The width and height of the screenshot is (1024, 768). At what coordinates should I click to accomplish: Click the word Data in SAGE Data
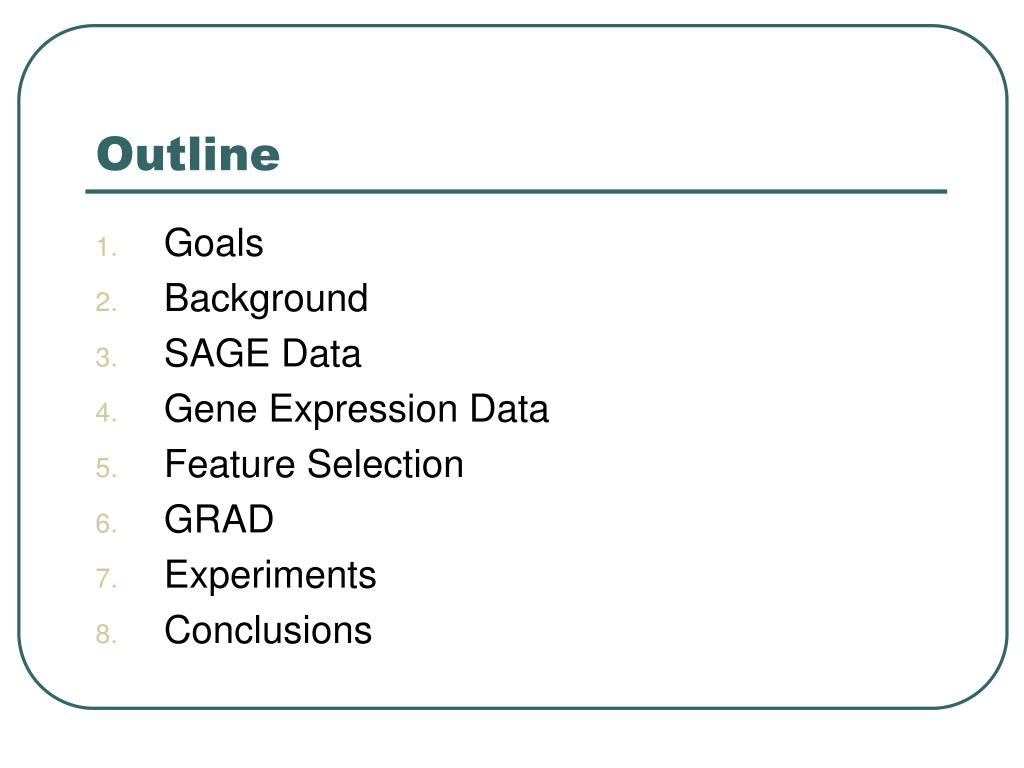pos(321,353)
